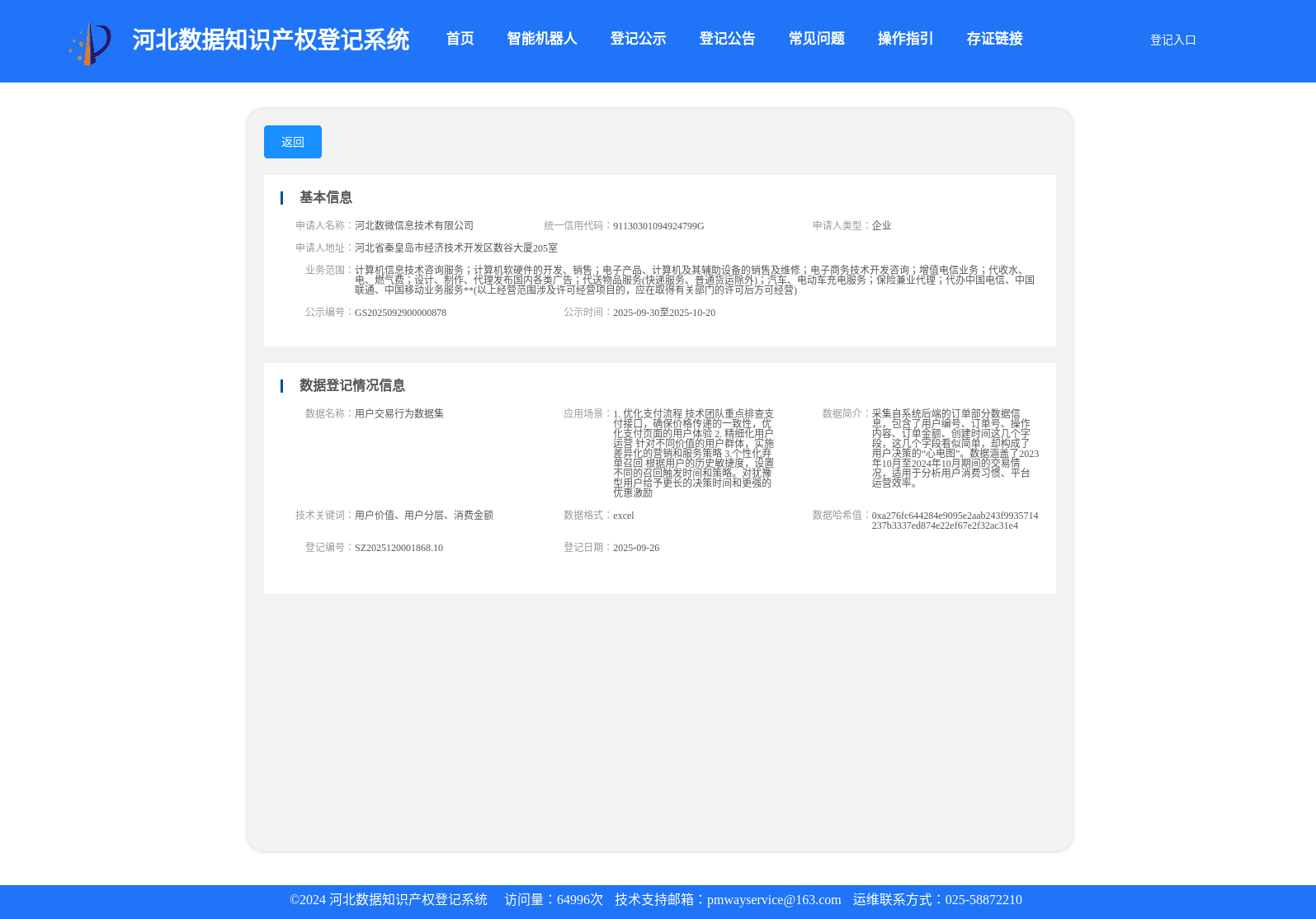Click publicity number GS2025092900000878
Screen dimensions: 1316x919
(x=400, y=313)
